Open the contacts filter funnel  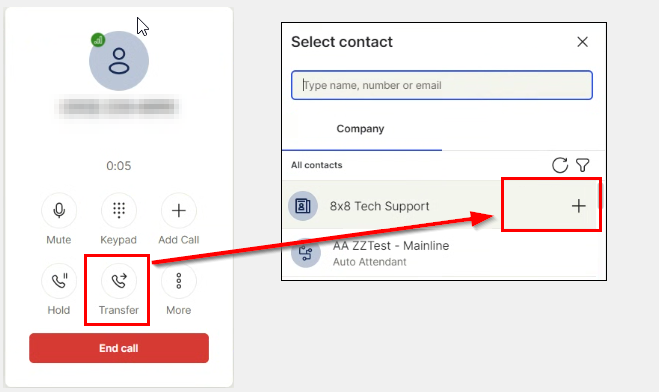point(583,165)
